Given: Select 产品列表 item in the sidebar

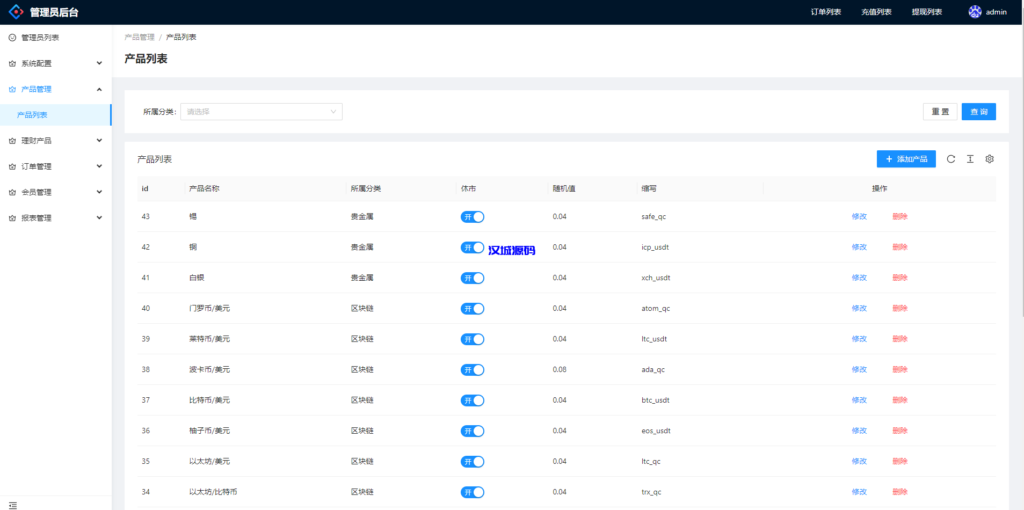Looking at the screenshot, I should coord(32,115).
